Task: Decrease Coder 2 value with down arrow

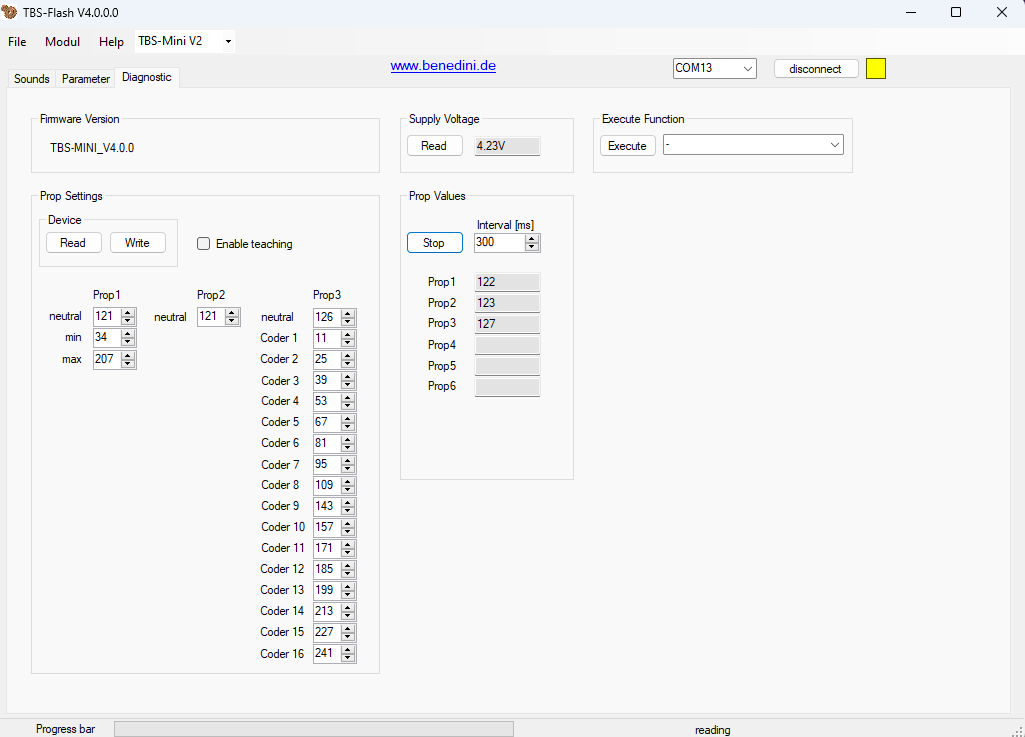Action: (348, 364)
